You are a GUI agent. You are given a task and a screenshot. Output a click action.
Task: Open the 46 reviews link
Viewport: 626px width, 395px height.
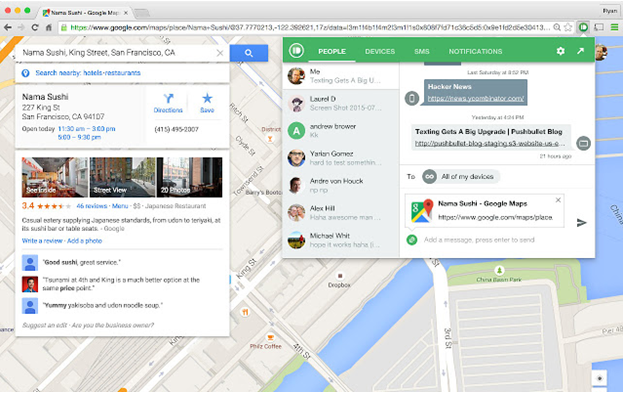pyautogui.click(x=91, y=206)
